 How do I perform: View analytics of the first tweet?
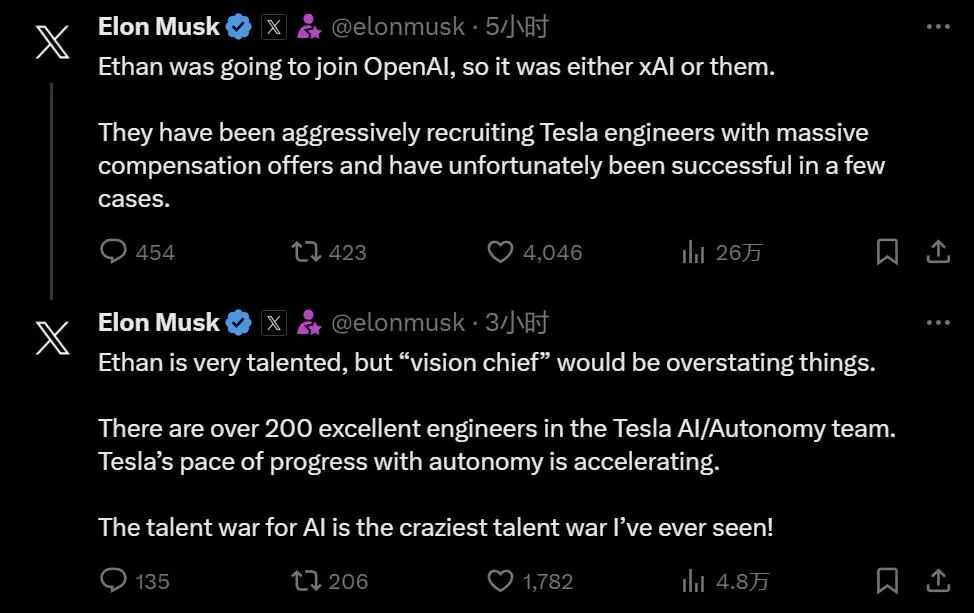(x=693, y=252)
